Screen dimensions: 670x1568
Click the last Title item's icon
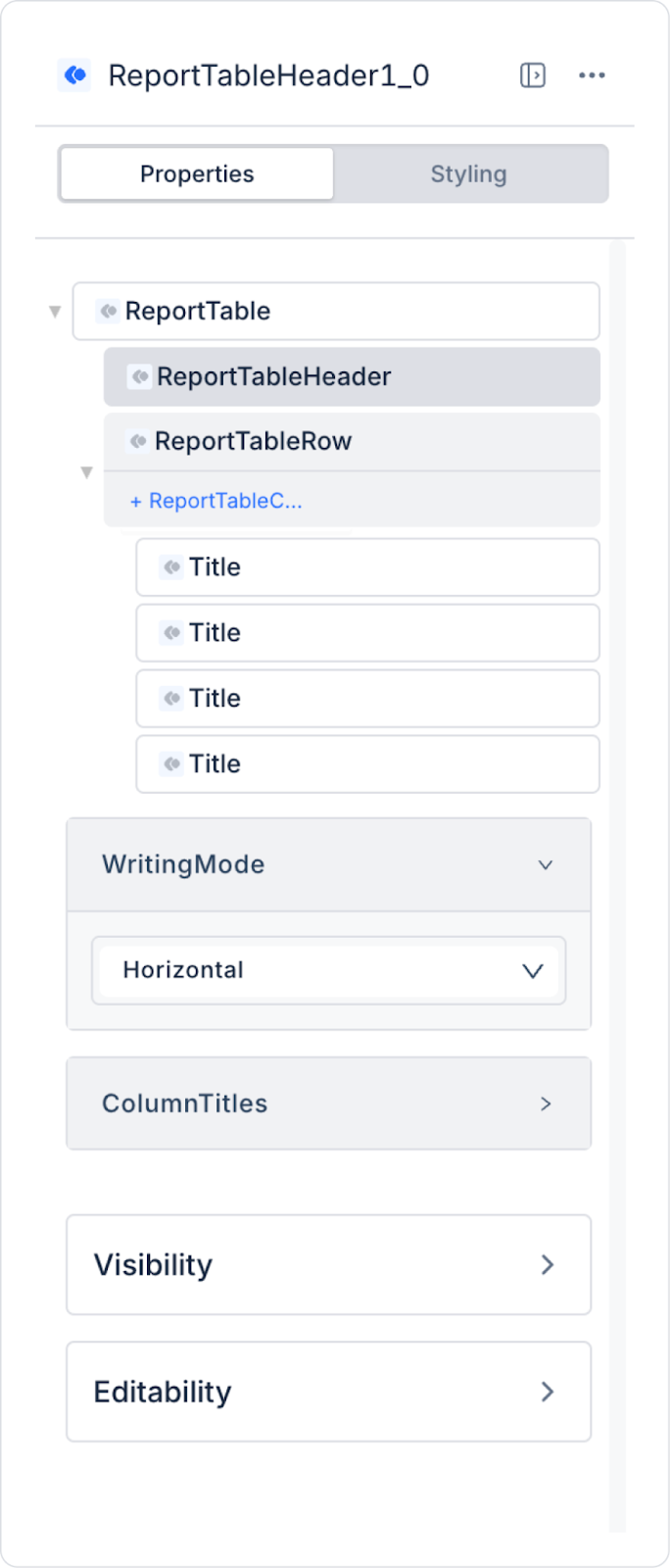click(172, 764)
